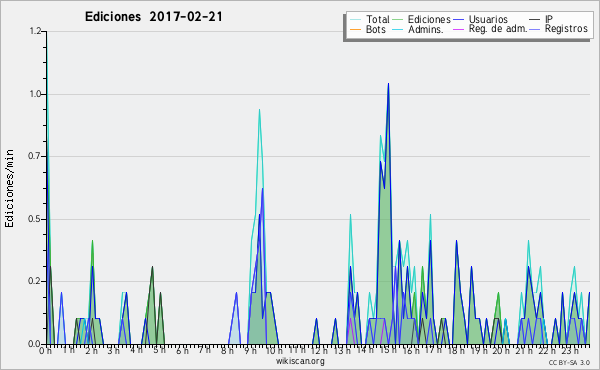Click the '15 h' x-axis tick label
The height and width of the screenshot is (370, 600).
tap(387, 350)
